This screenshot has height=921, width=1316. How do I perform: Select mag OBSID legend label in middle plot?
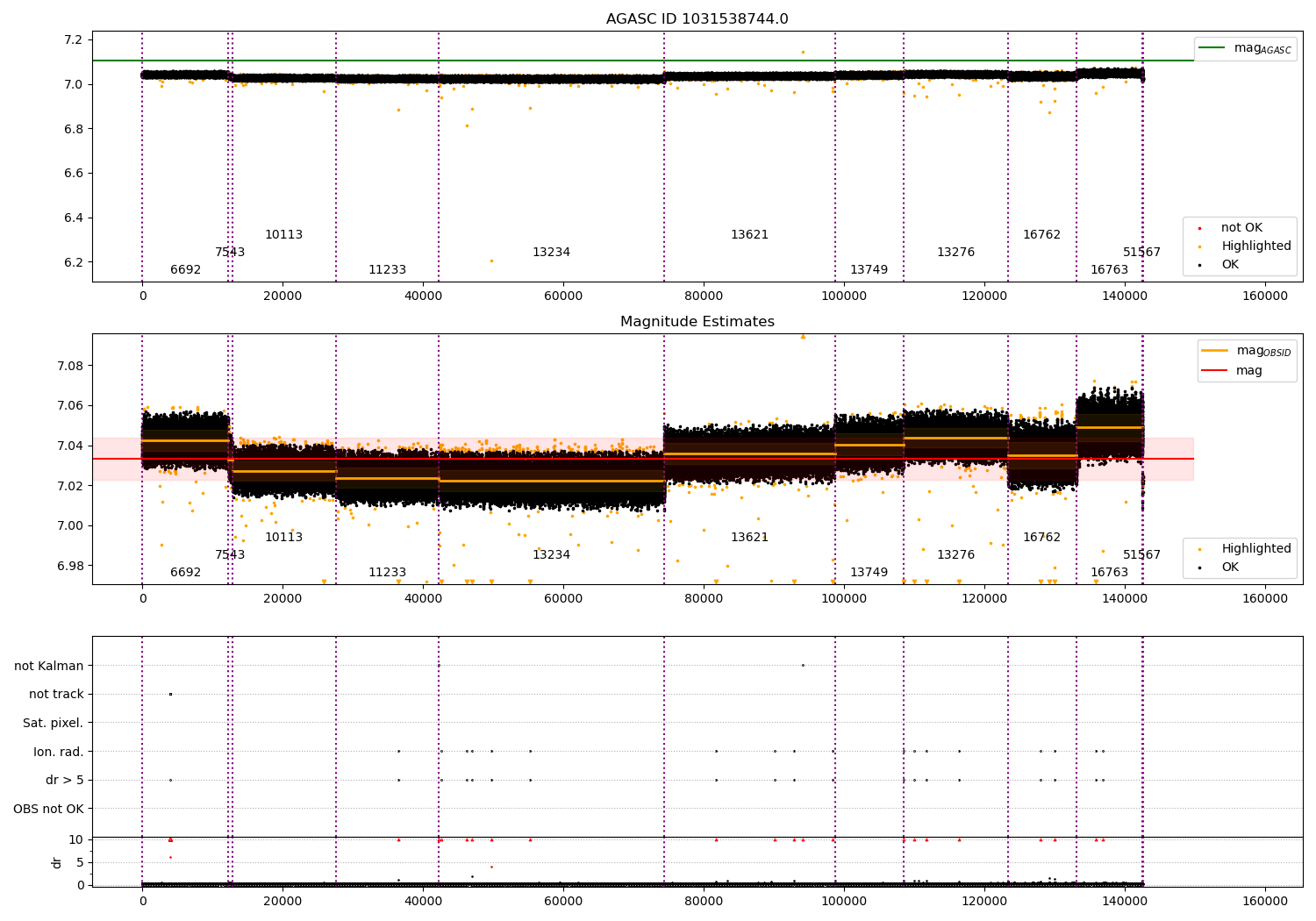[x=1263, y=351]
